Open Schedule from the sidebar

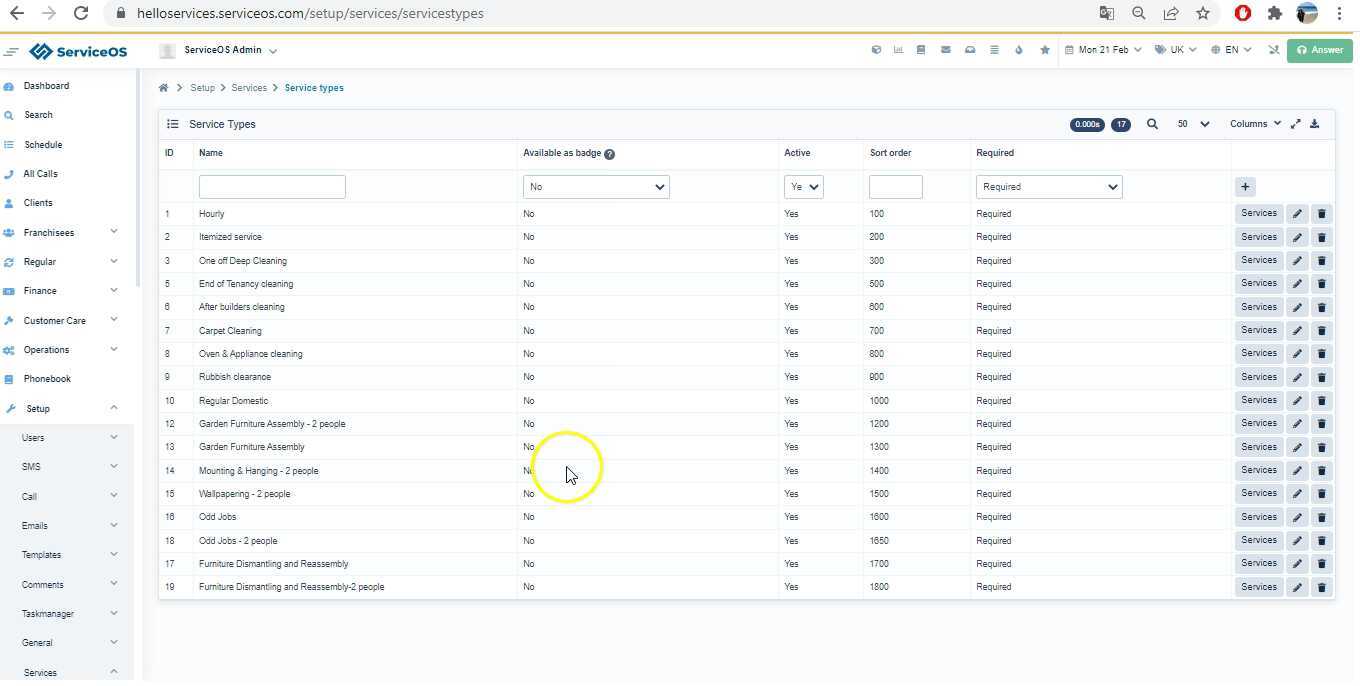[x=43, y=145]
